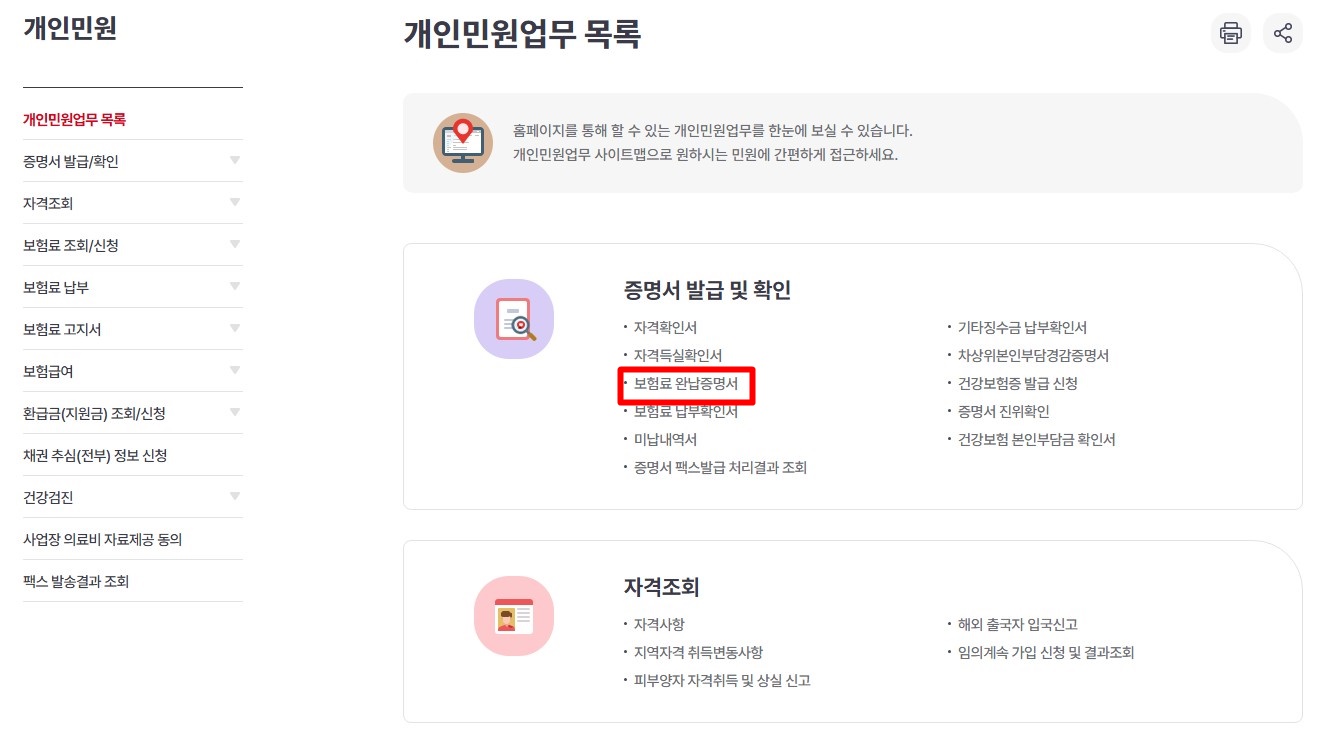Expand the 보험료 납부 sidebar section

point(235,286)
